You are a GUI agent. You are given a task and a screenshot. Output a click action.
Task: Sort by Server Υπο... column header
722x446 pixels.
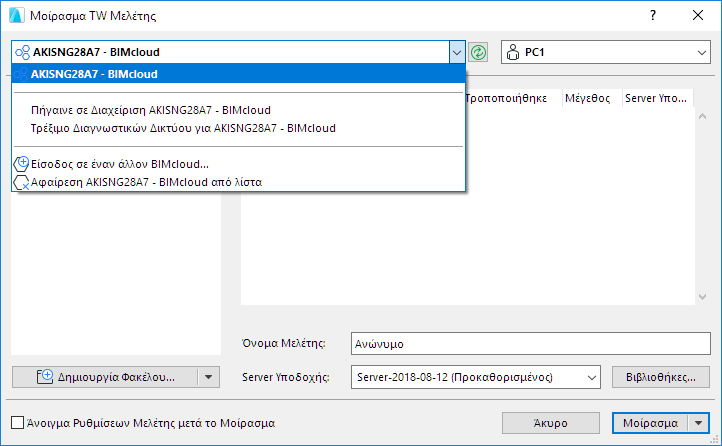click(658, 98)
